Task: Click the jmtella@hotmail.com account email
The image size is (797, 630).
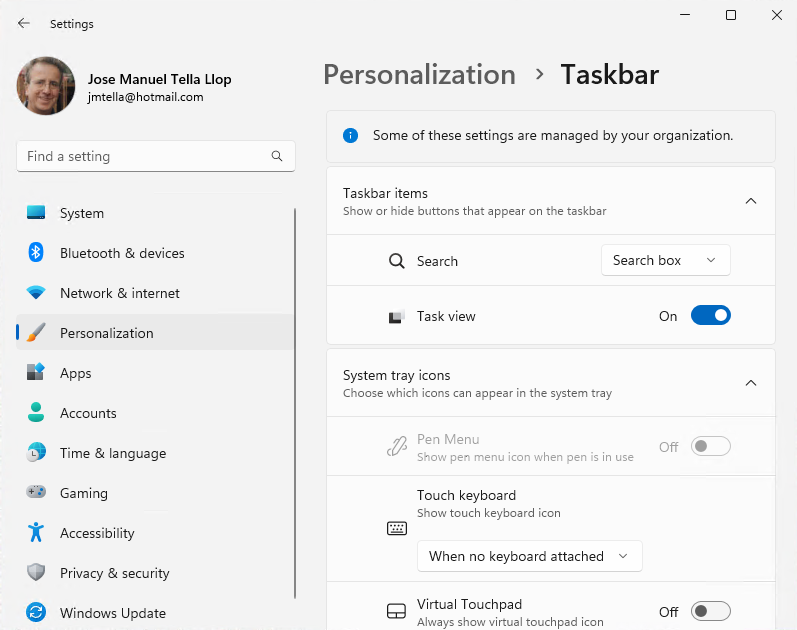Action: [145, 97]
